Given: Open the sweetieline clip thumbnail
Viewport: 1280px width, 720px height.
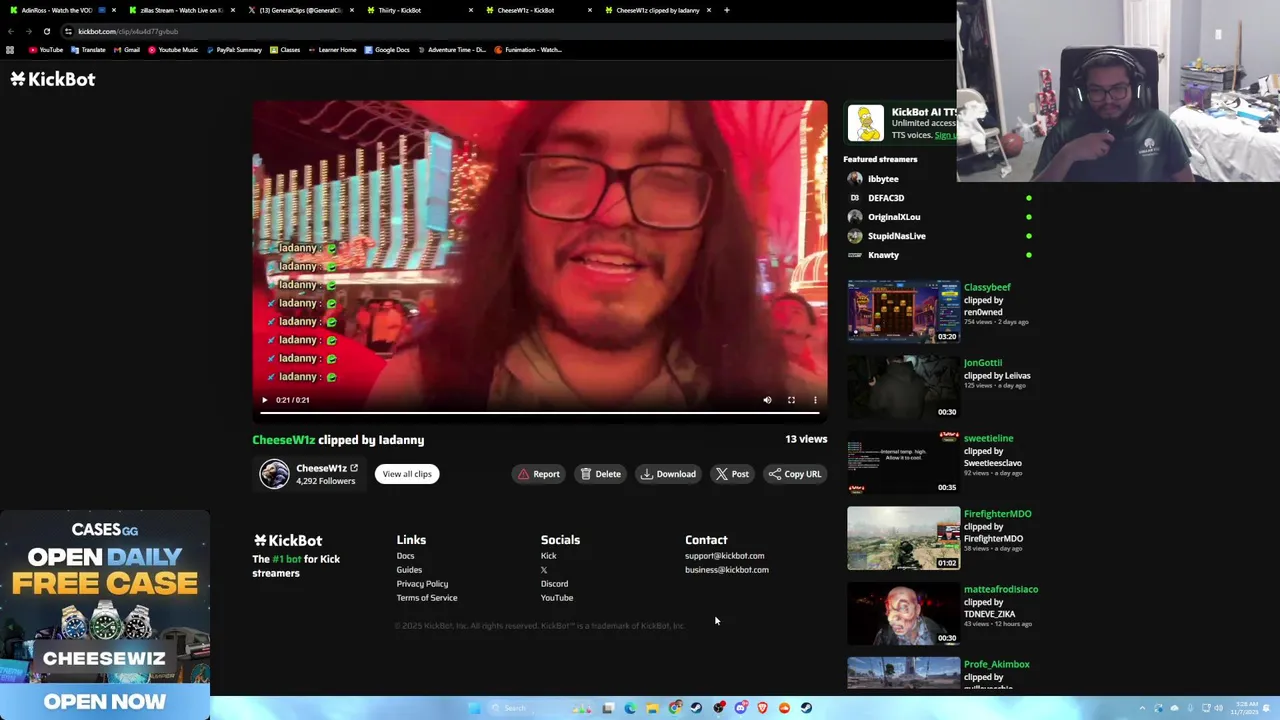Looking at the screenshot, I should (903, 462).
